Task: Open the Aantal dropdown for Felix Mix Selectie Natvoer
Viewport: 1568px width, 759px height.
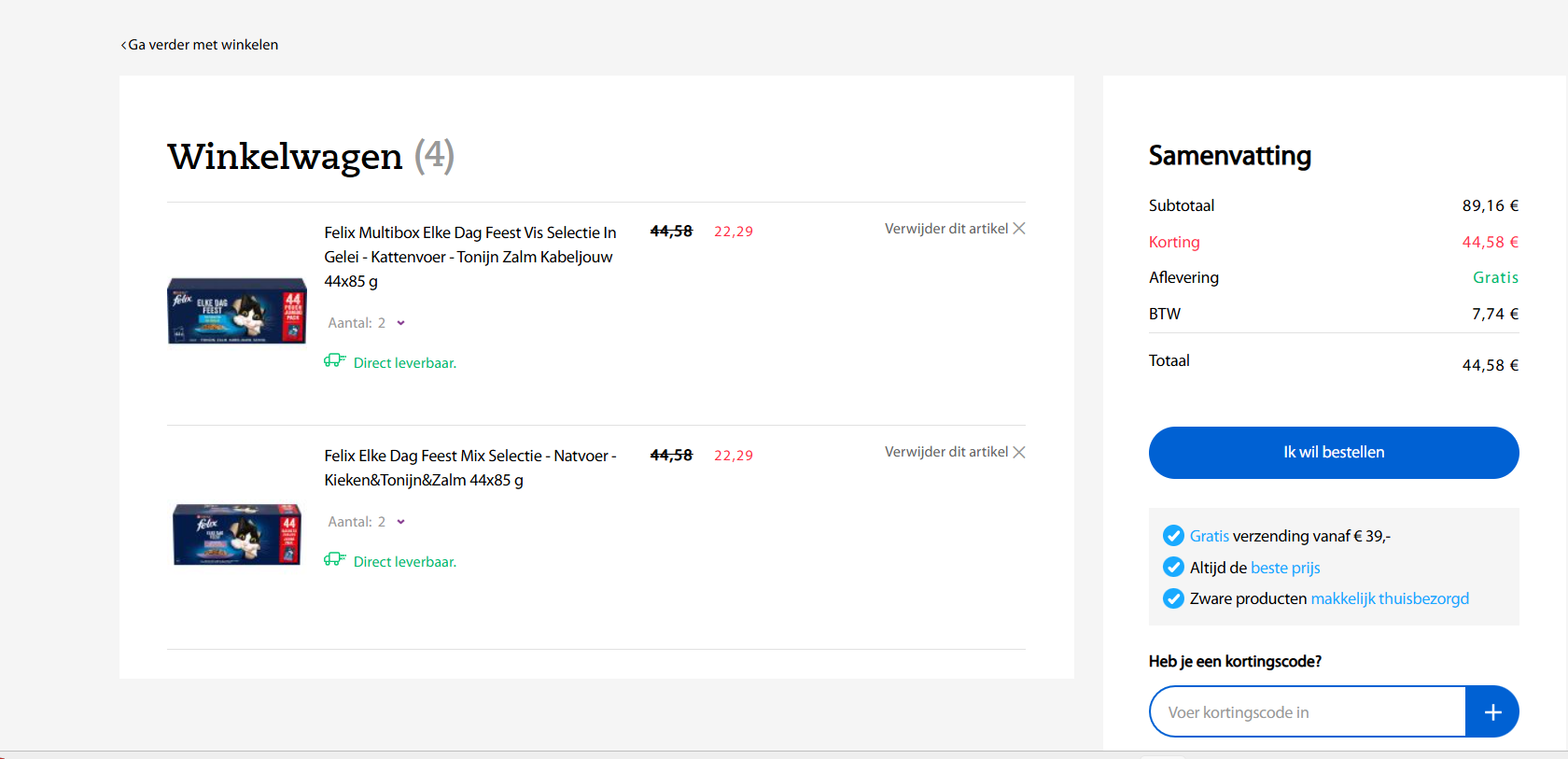Action: click(367, 522)
